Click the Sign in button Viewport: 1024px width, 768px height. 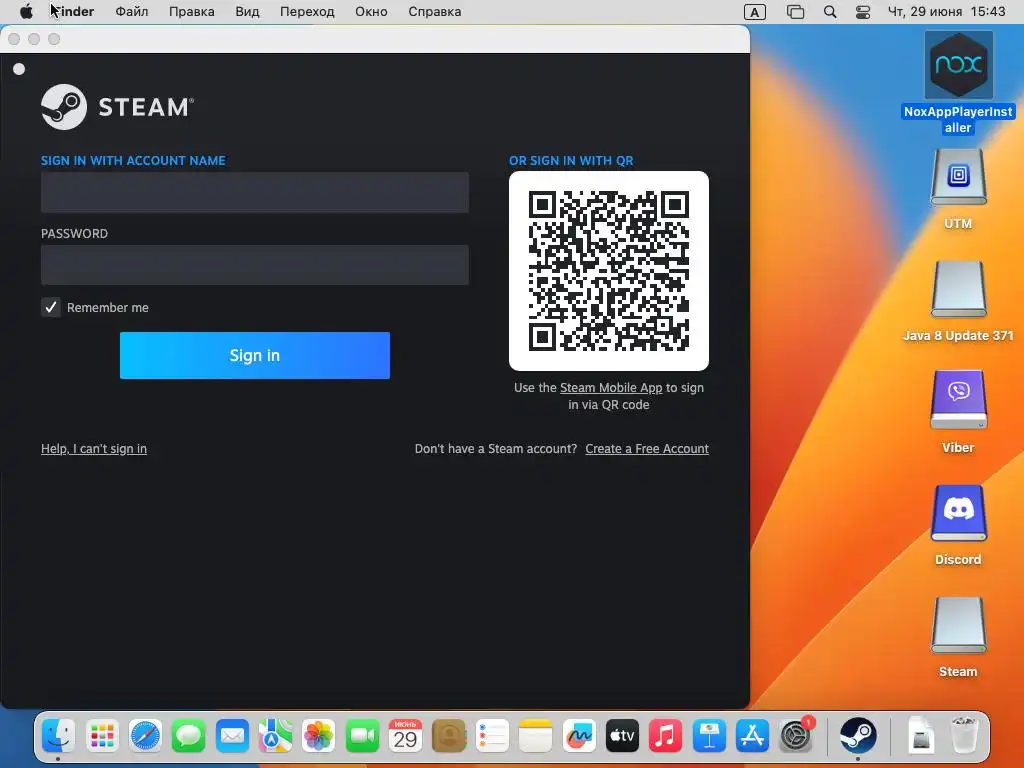pyautogui.click(x=255, y=355)
